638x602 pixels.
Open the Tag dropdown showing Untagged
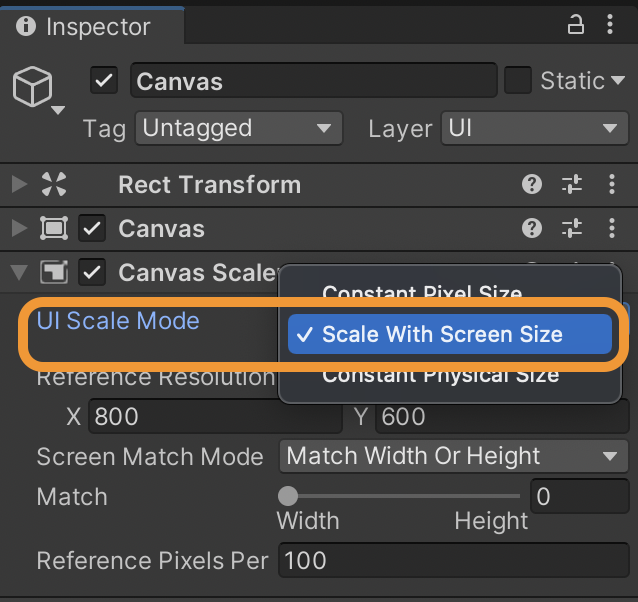click(x=239, y=129)
